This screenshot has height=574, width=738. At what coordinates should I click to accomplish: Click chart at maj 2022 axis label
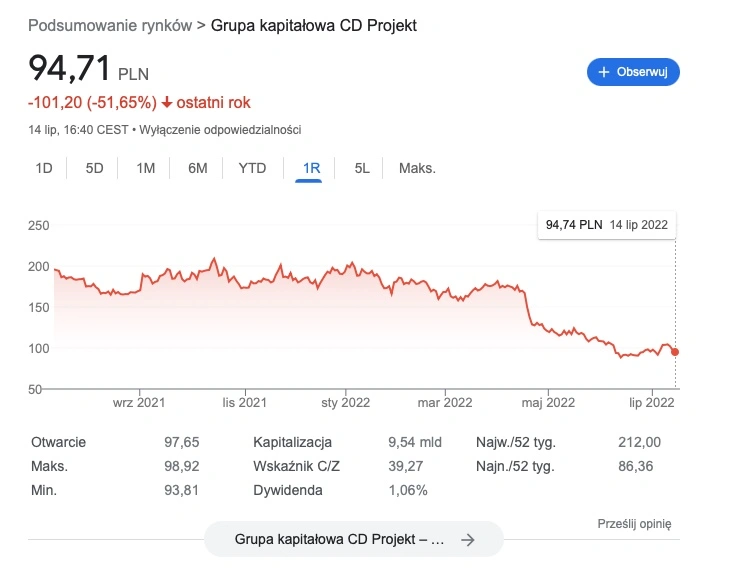(548, 403)
